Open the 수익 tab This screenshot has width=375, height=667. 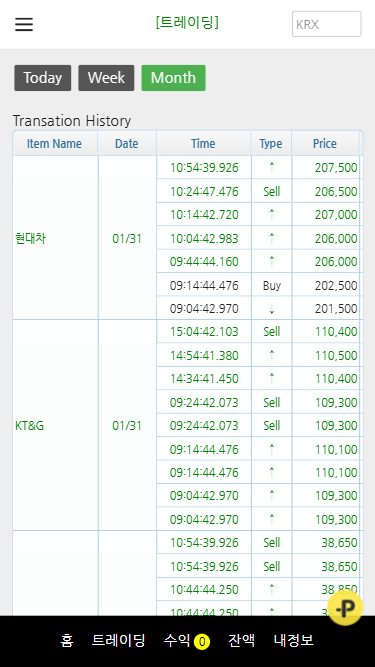177,641
